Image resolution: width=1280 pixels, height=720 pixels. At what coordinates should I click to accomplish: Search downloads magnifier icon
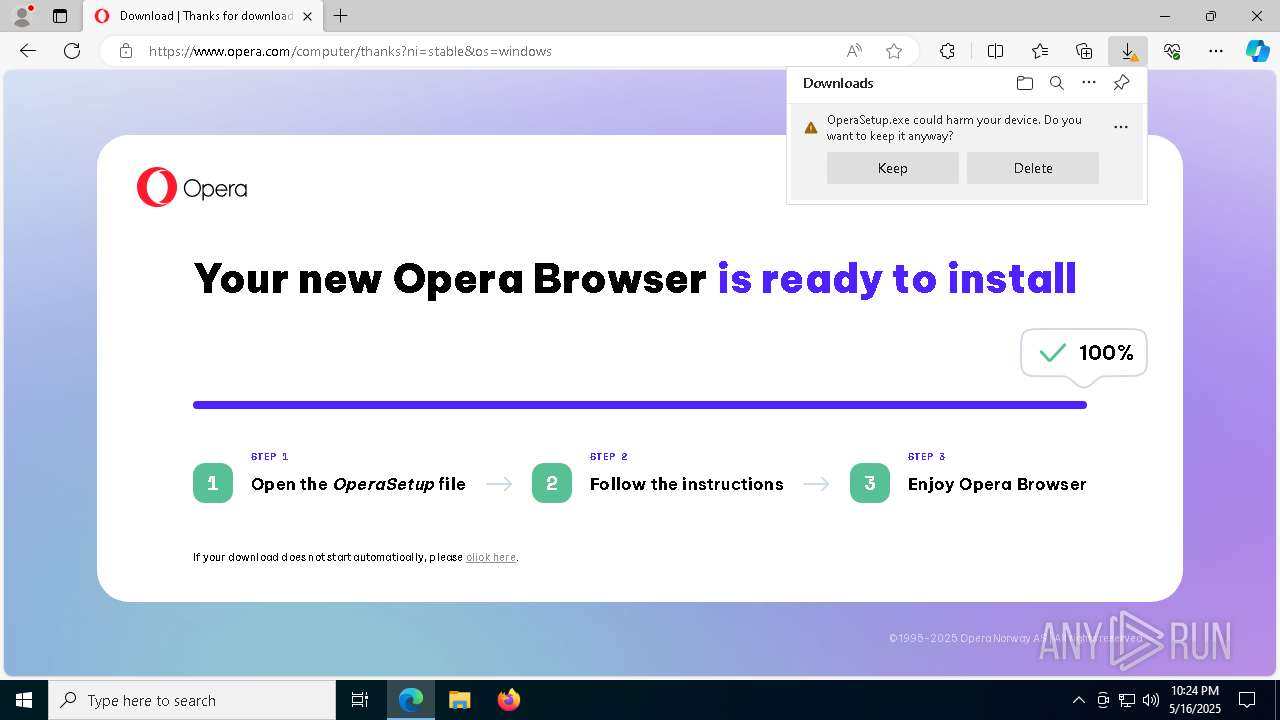pyautogui.click(x=1056, y=83)
